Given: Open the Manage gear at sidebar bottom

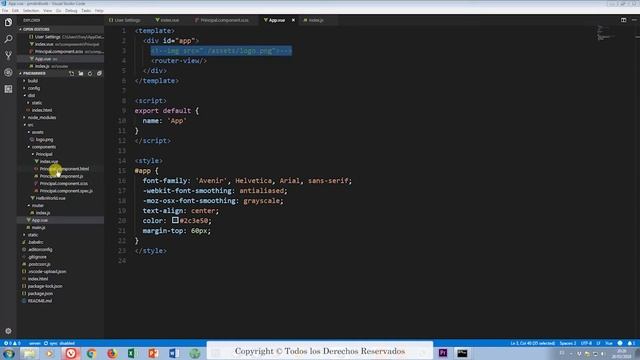Looking at the screenshot, I should click(8, 331).
